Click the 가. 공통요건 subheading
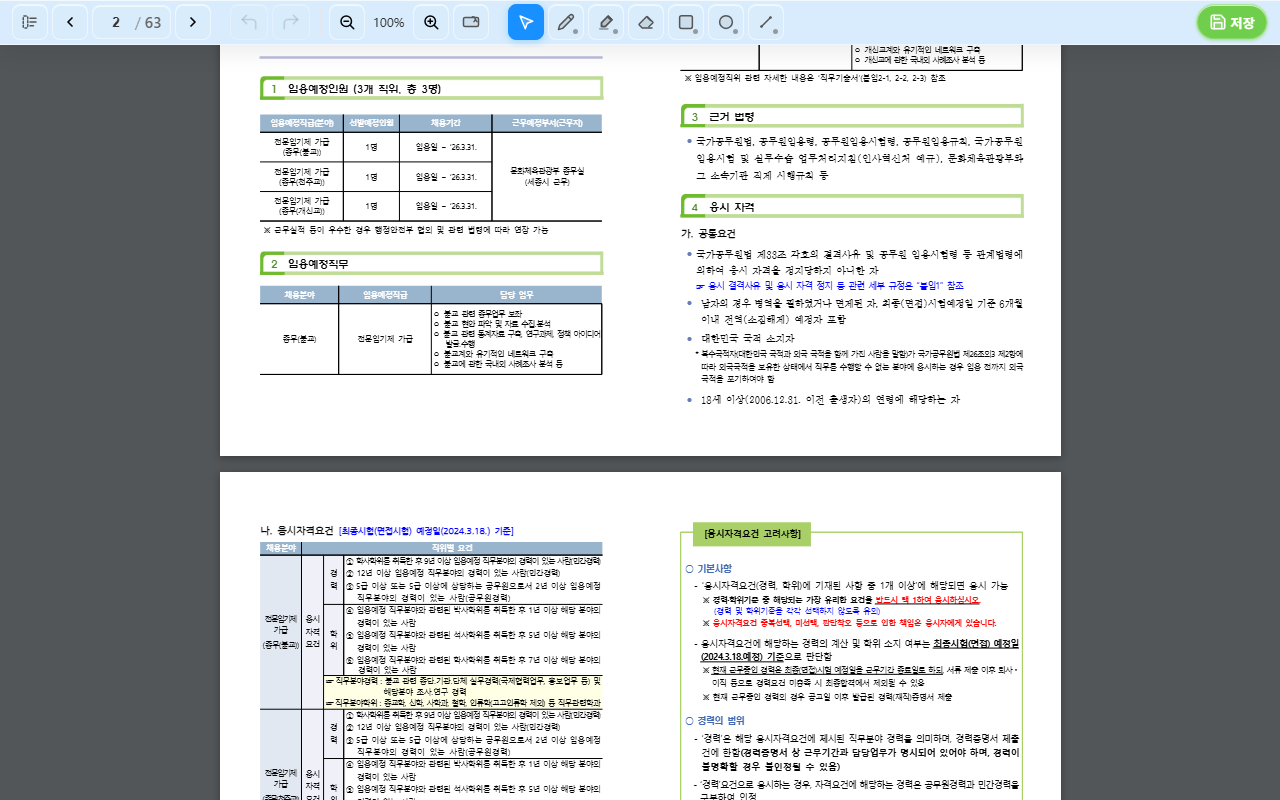Image resolution: width=1280 pixels, height=800 pixels. click(708, 234)
